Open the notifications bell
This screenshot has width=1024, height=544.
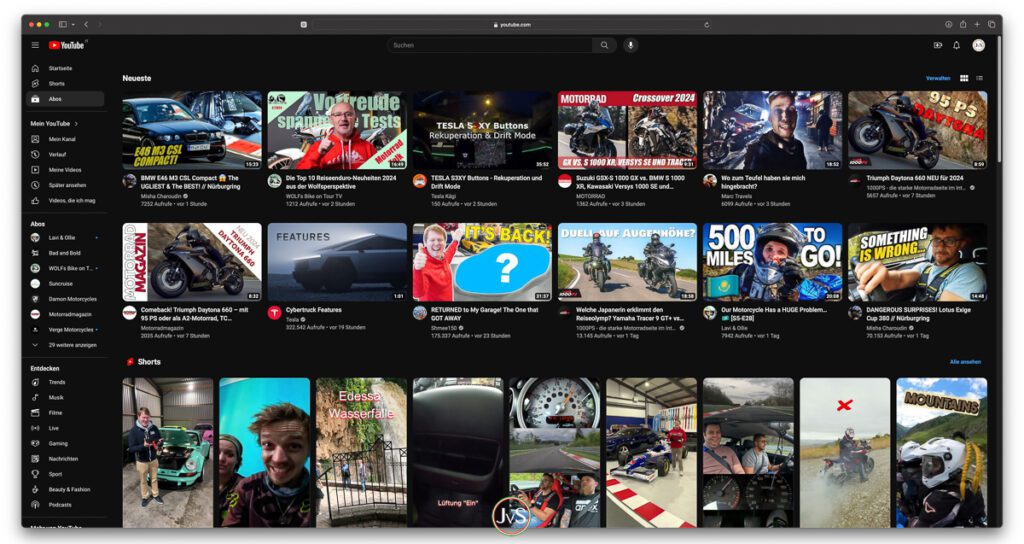(x=957, y=45)
